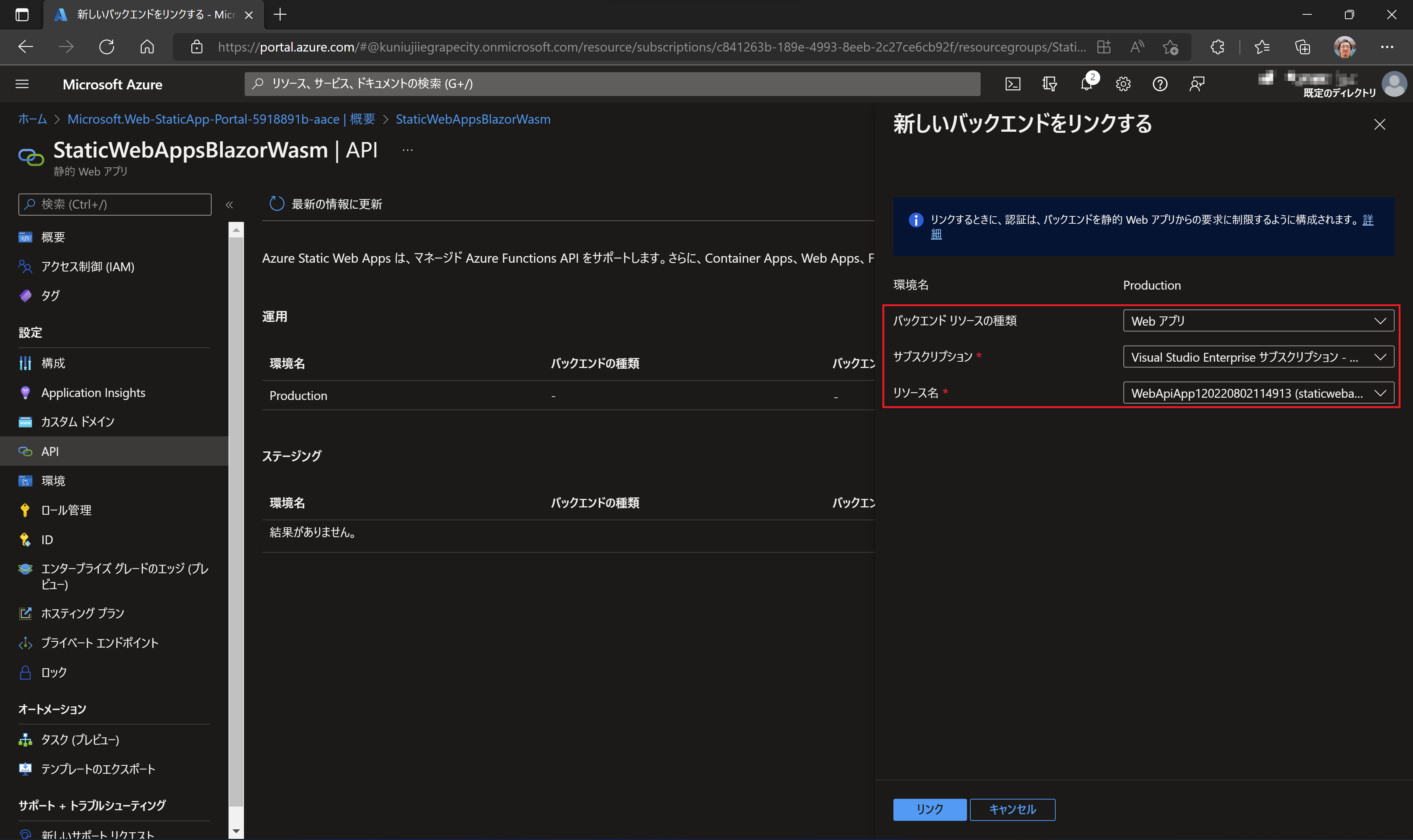Open Microsoft.Web-StaticApp-Portal breadcrumb link
The height and width of the screenshot is (840, 1413).
click(221, 120)
